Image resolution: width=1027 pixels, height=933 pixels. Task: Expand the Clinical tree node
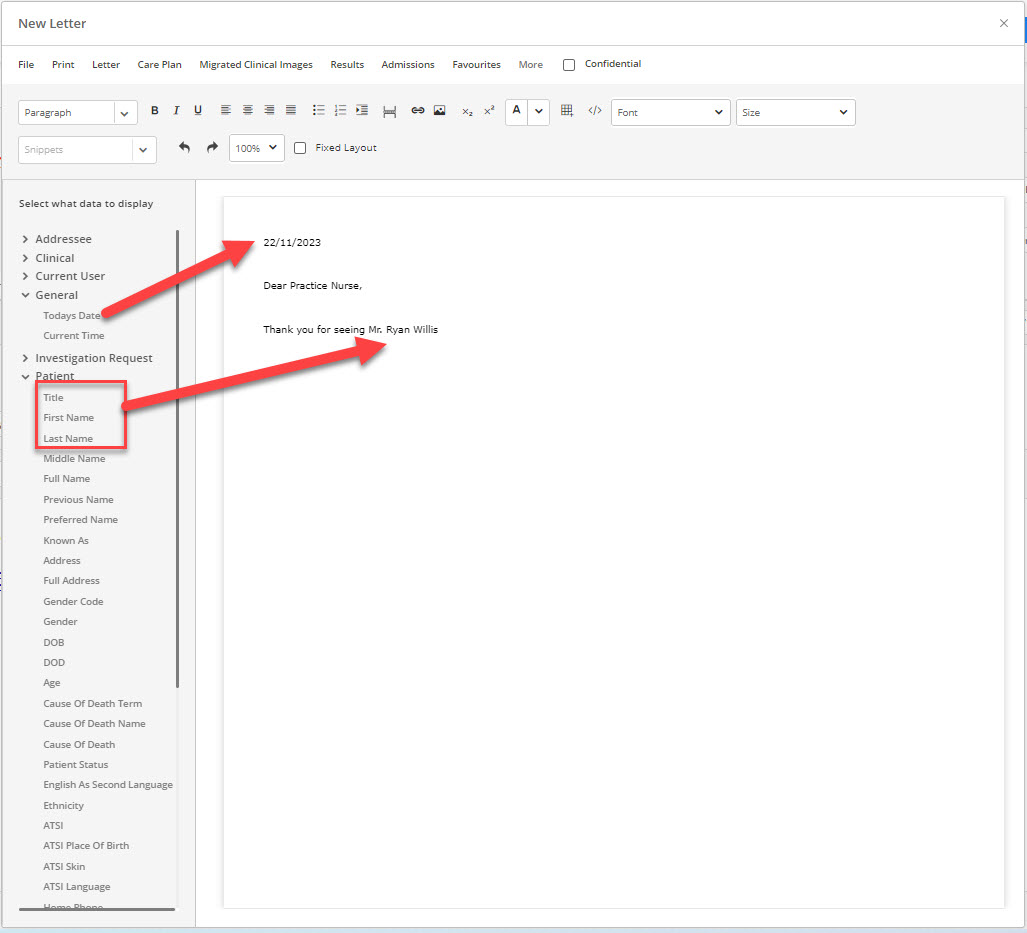26,258
